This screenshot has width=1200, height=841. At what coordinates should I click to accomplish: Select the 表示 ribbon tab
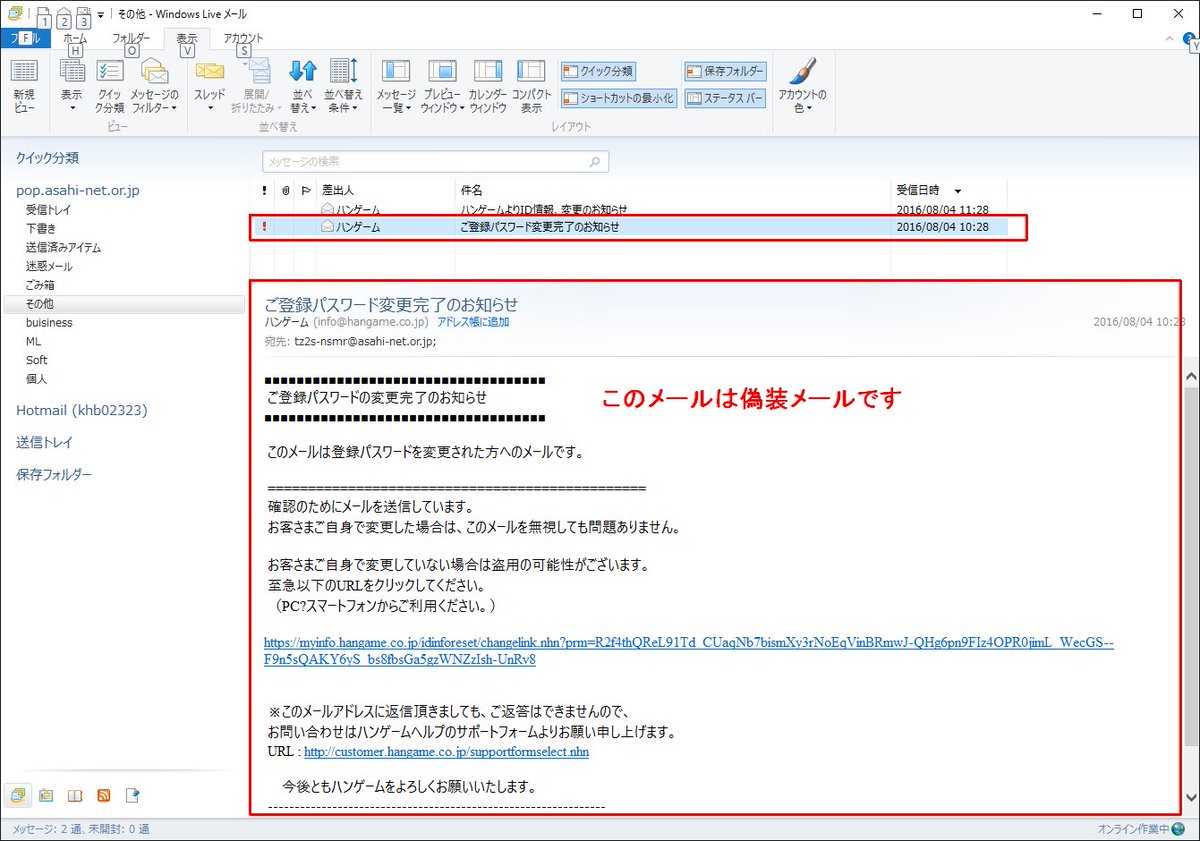click(x=187, y=38)
